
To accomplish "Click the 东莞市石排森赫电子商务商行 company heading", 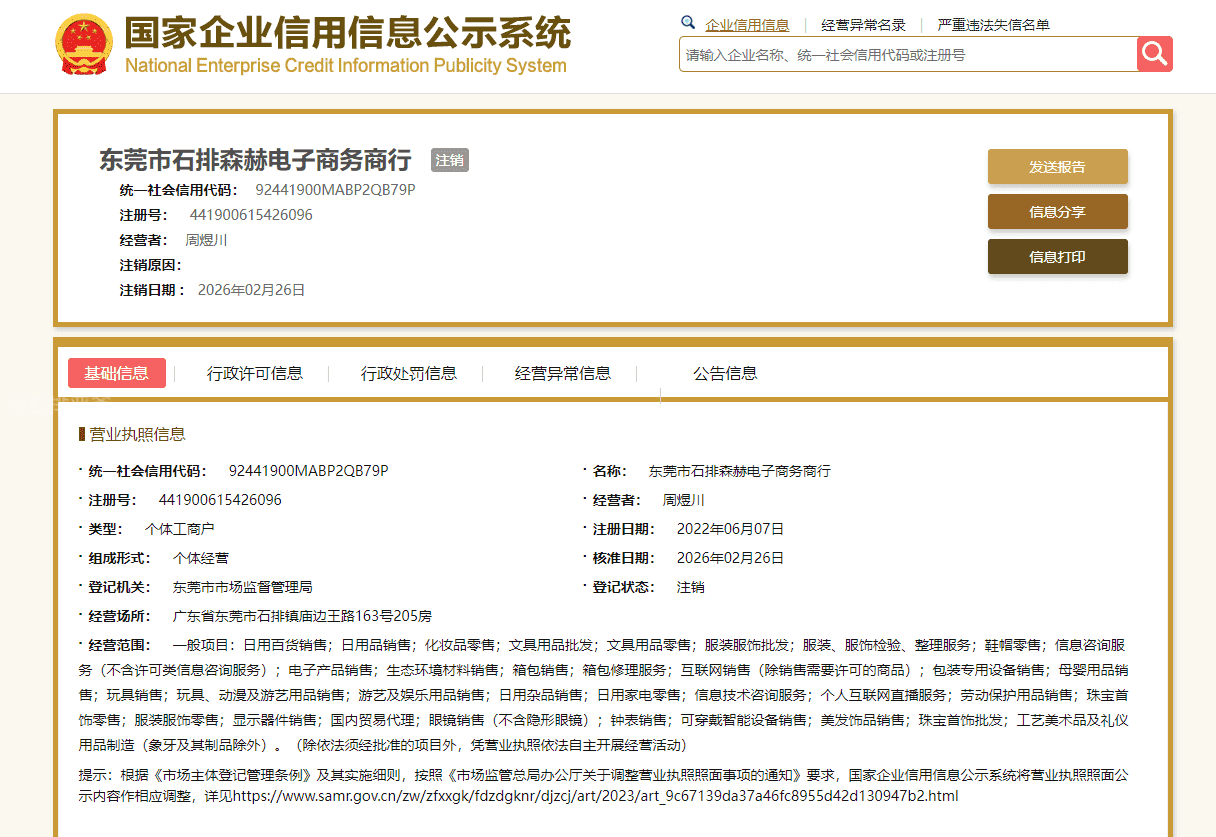I will tap(255, 160).
